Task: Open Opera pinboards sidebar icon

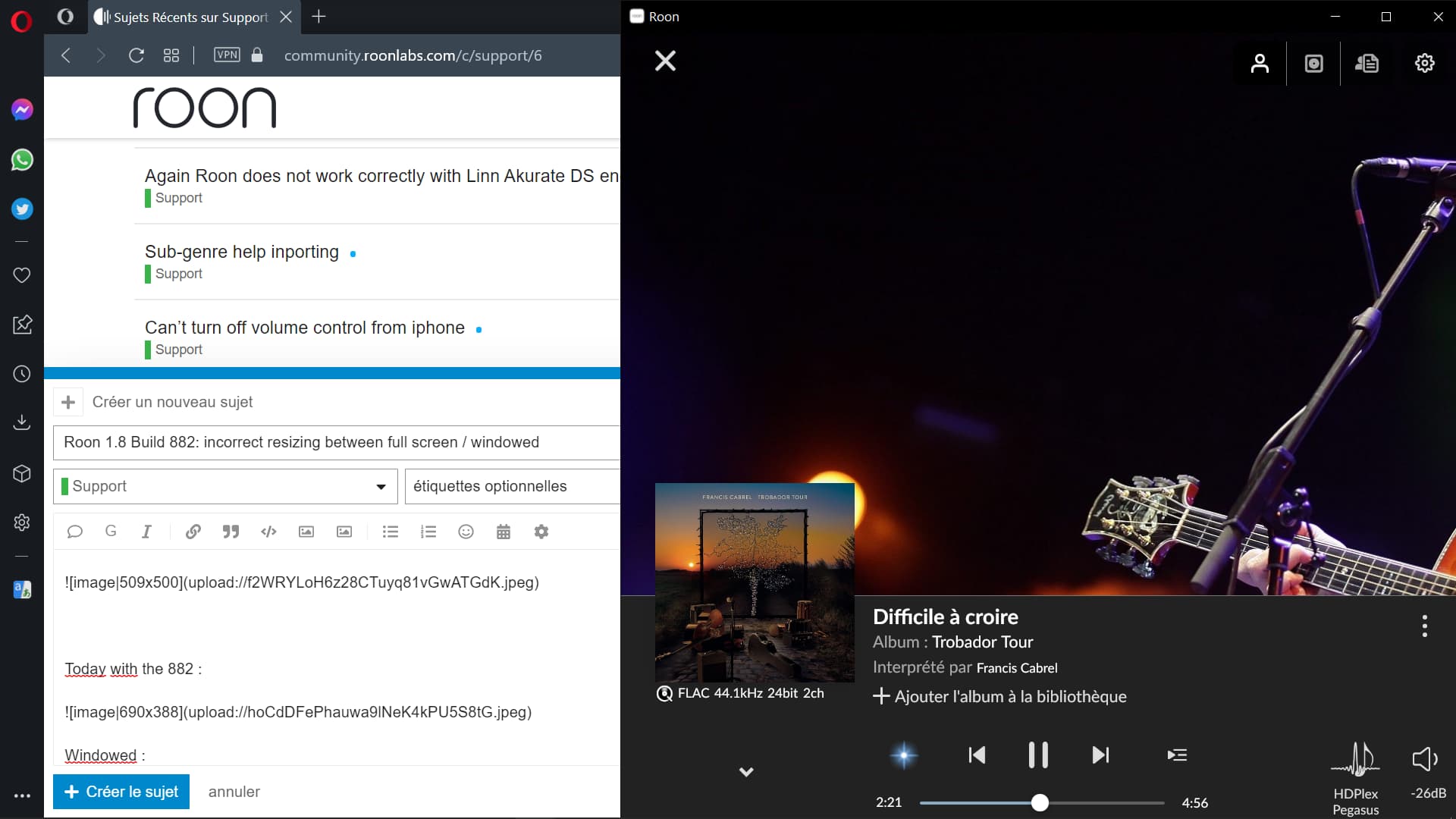Action: 22,325
